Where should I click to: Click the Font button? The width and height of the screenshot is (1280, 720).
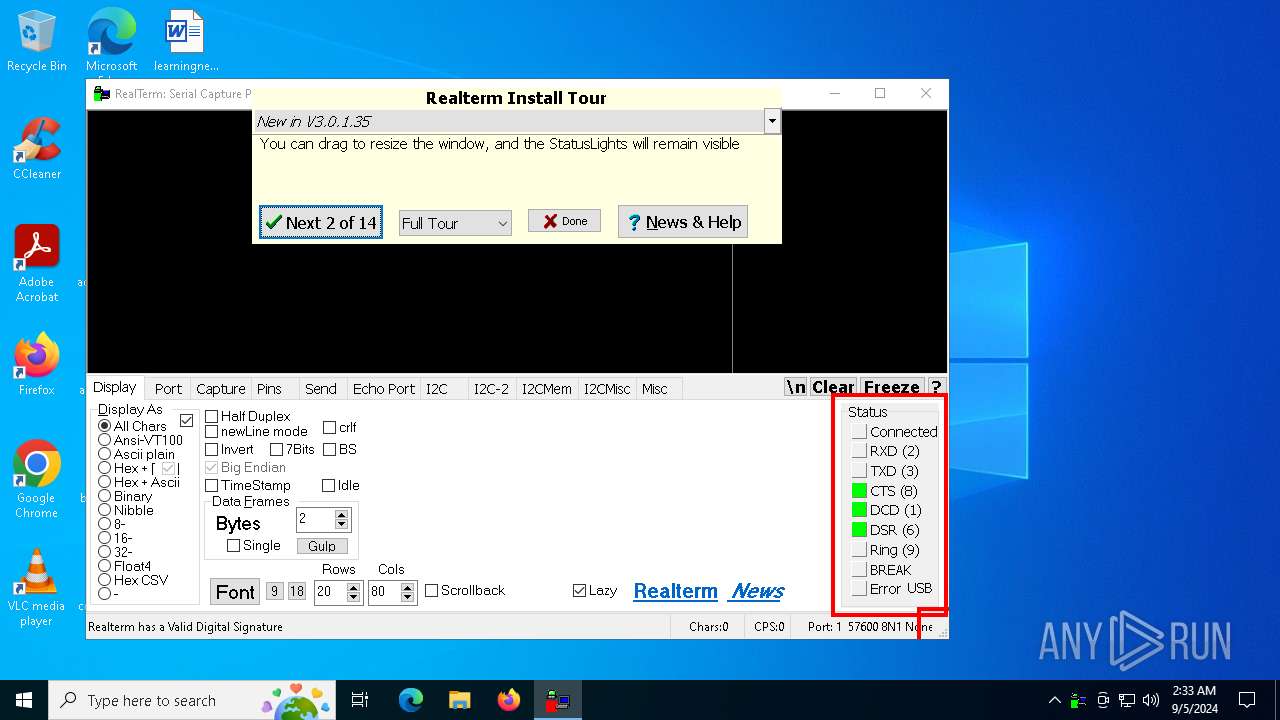click(x=235, y=592)
